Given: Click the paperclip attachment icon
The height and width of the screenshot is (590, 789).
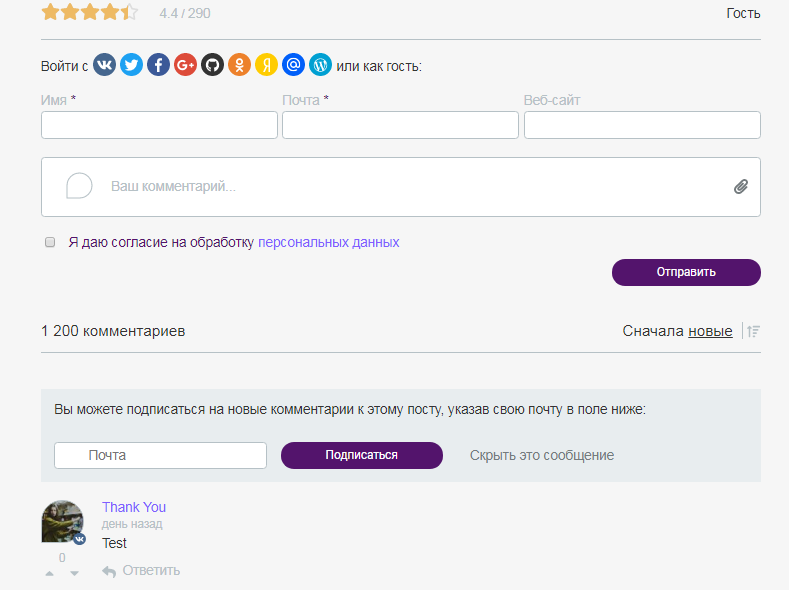Looking at the screenshot, I should [741, 186].
